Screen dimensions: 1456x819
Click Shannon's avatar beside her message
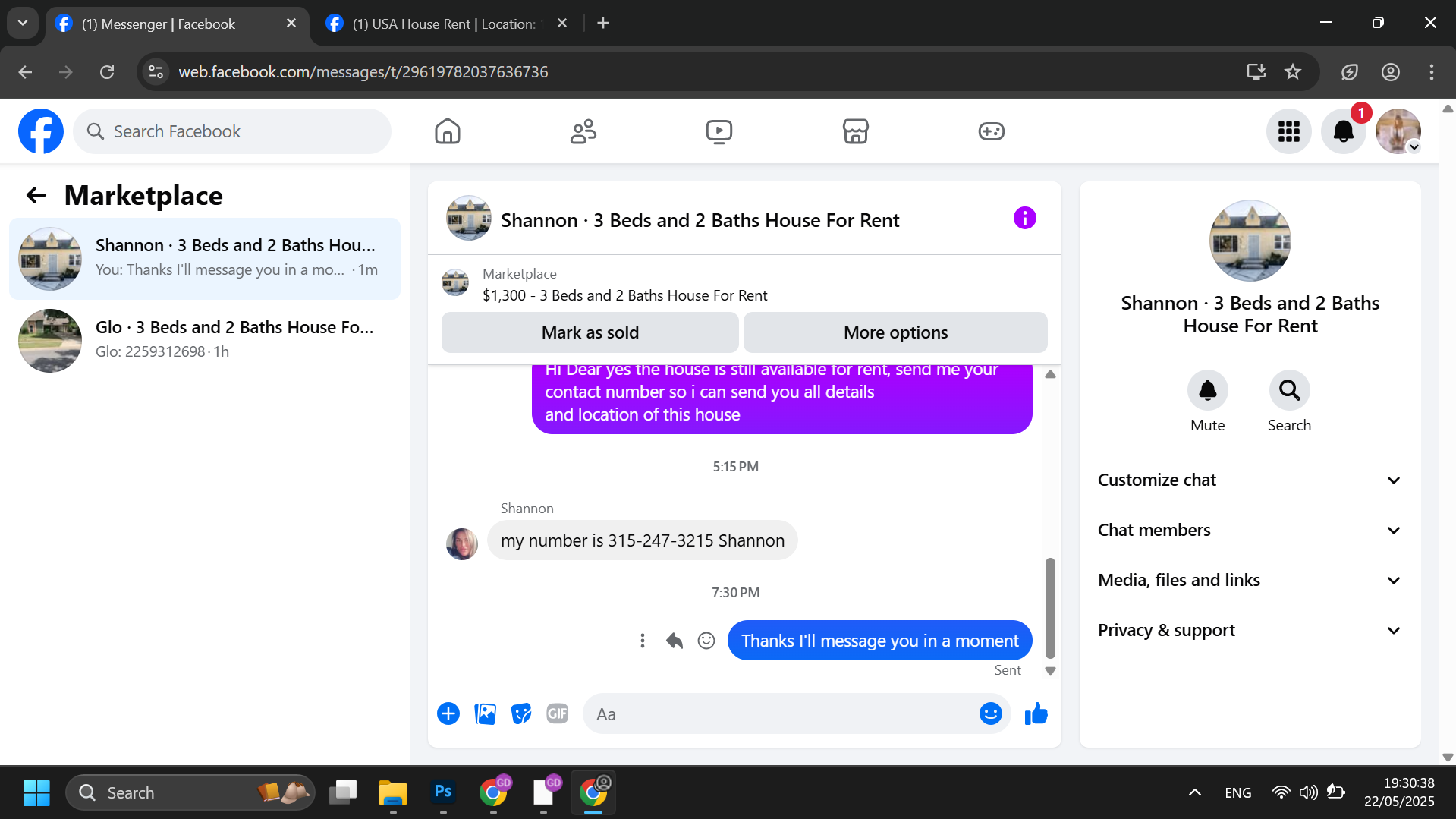point(461,543)
